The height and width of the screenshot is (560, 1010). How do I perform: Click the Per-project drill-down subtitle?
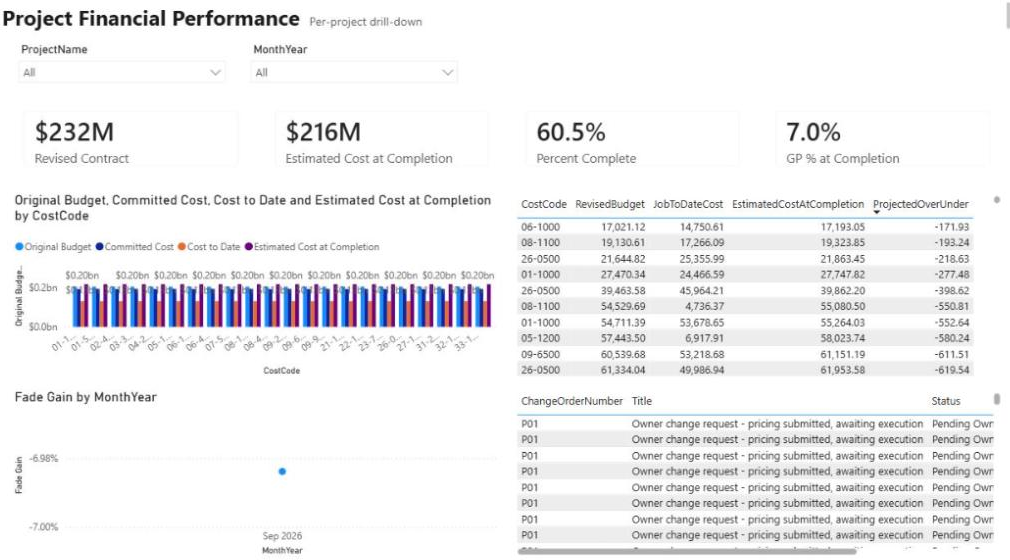coord(365,22)
